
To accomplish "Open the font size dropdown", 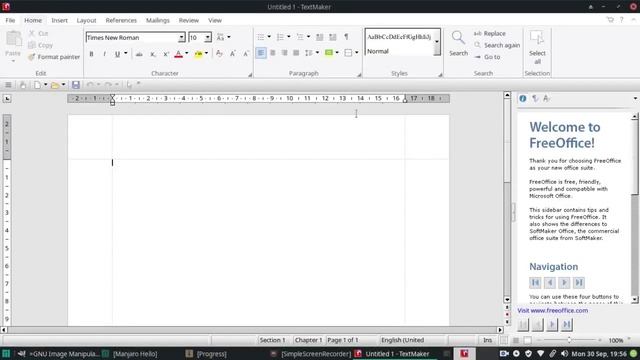I will [x=207, y=38].
